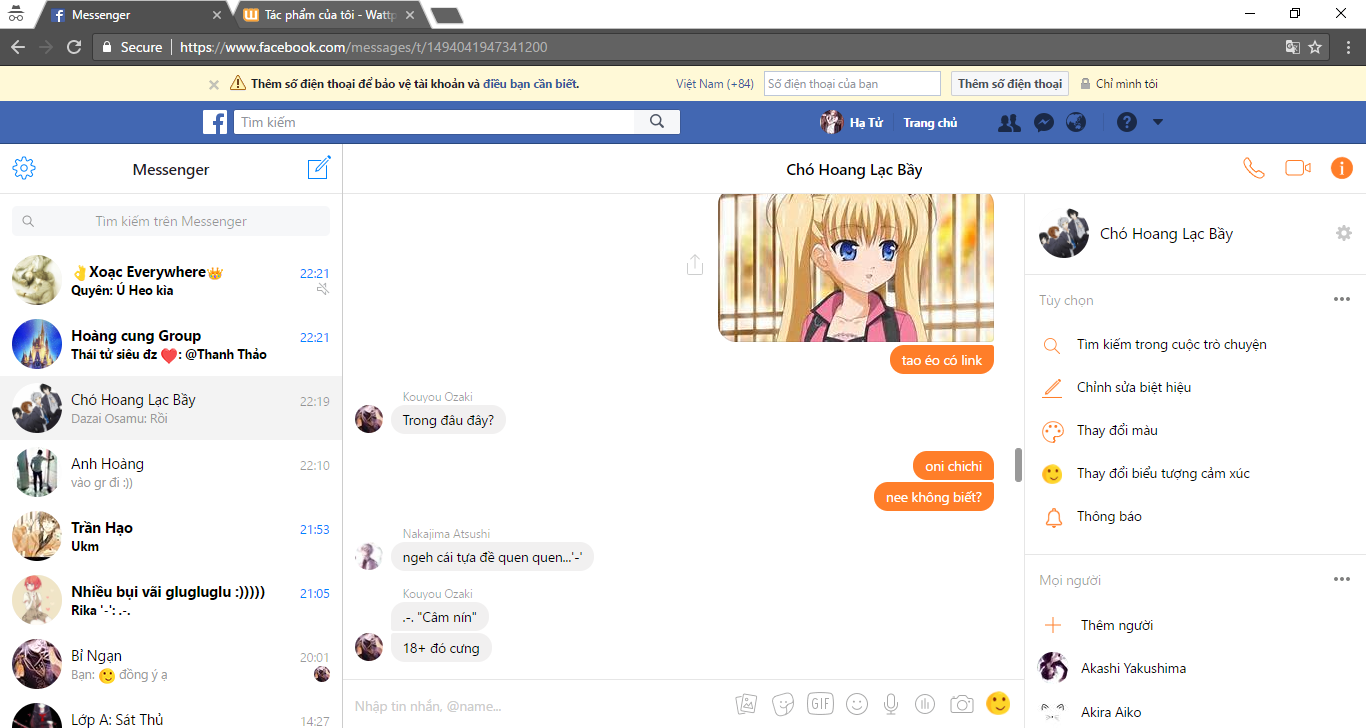Open the emoji picker in the composer

856,704
